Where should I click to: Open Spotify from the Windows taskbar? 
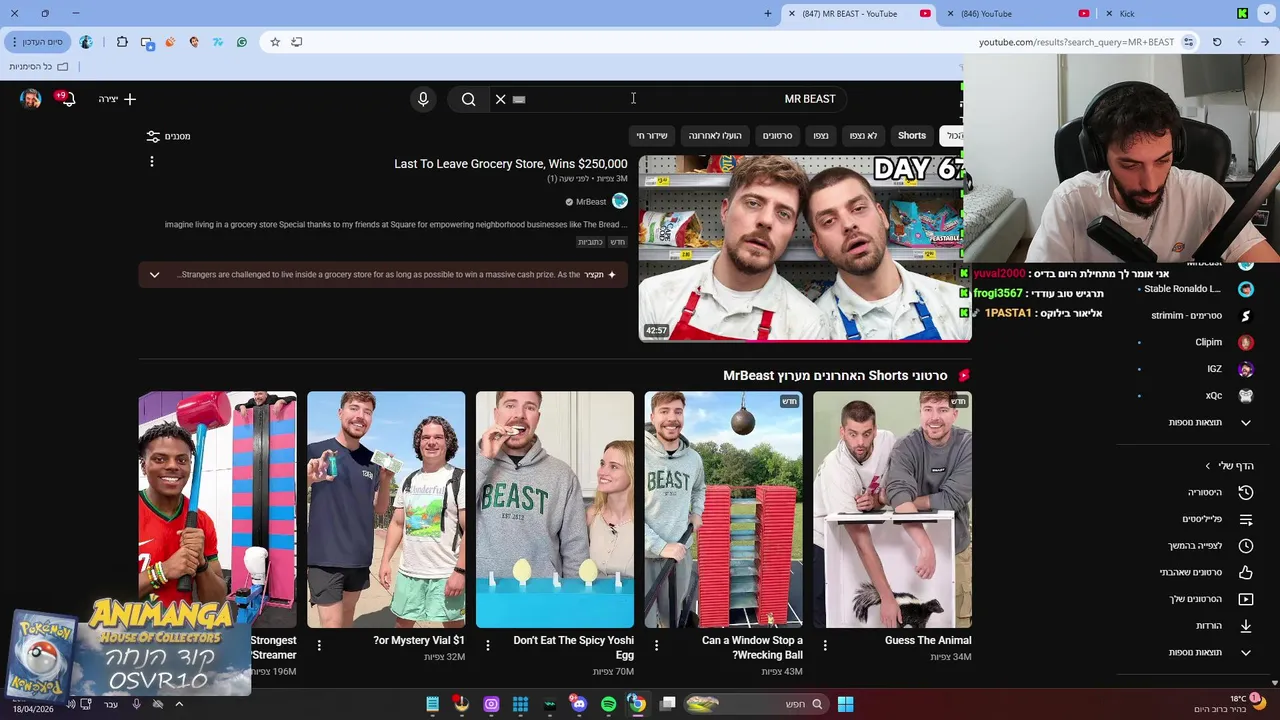608,704
